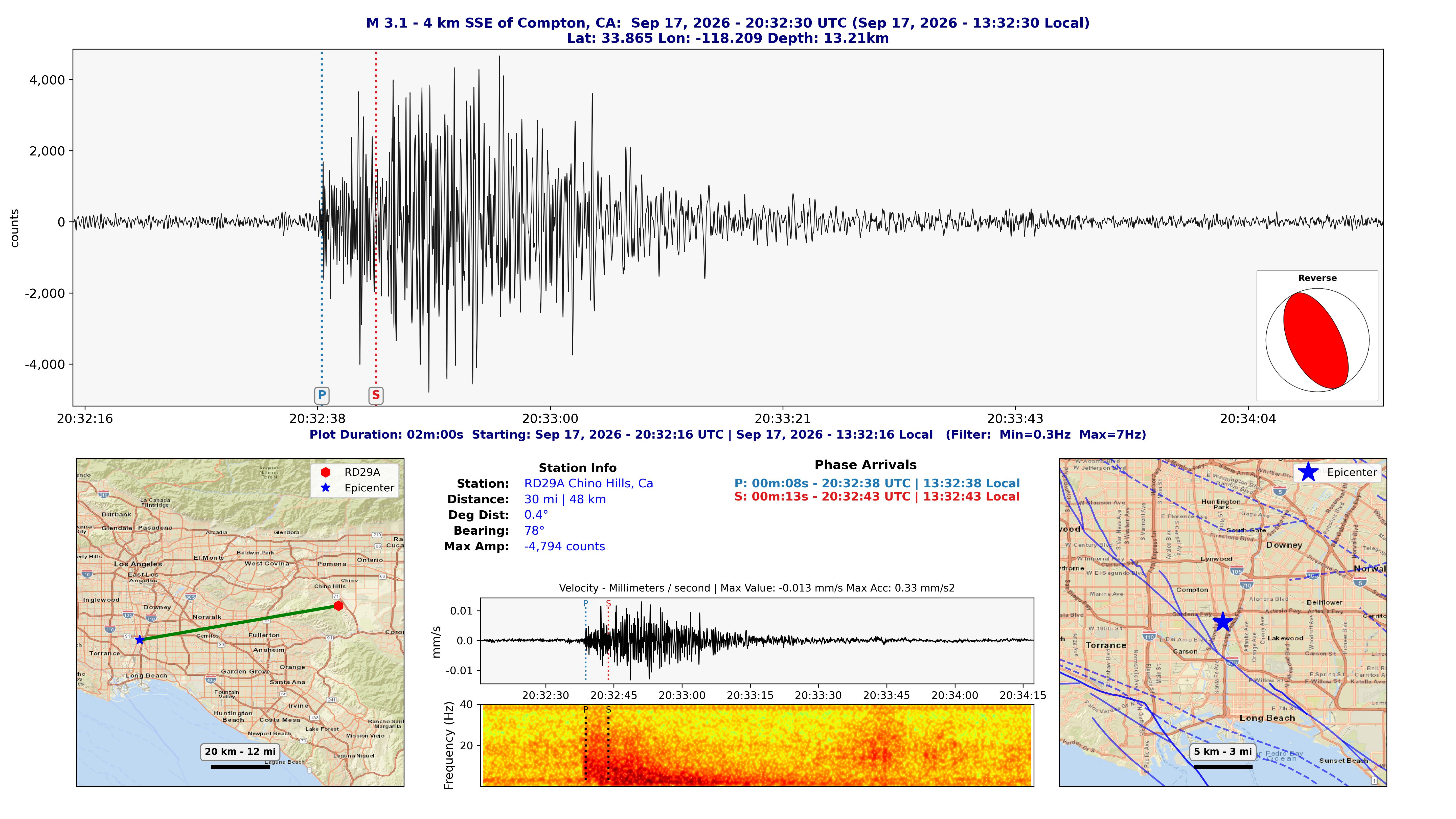Click the S label on the velocity plot
This screenshot has width=1456, height=819.
[x=608, y=604]
